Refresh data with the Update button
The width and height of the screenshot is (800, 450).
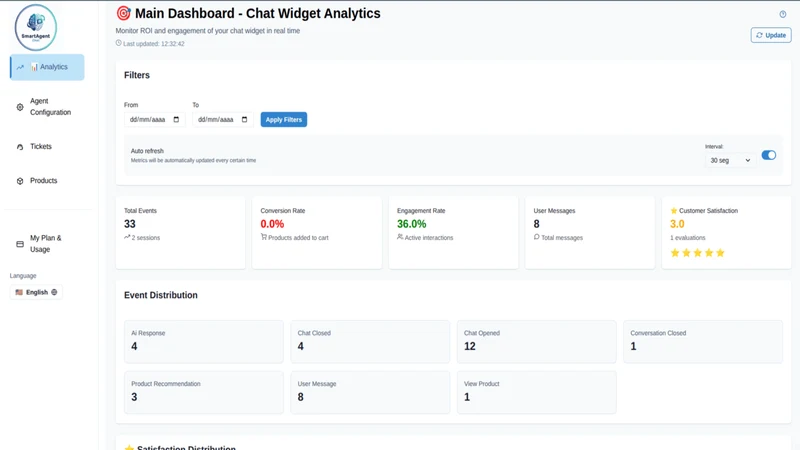771,35
